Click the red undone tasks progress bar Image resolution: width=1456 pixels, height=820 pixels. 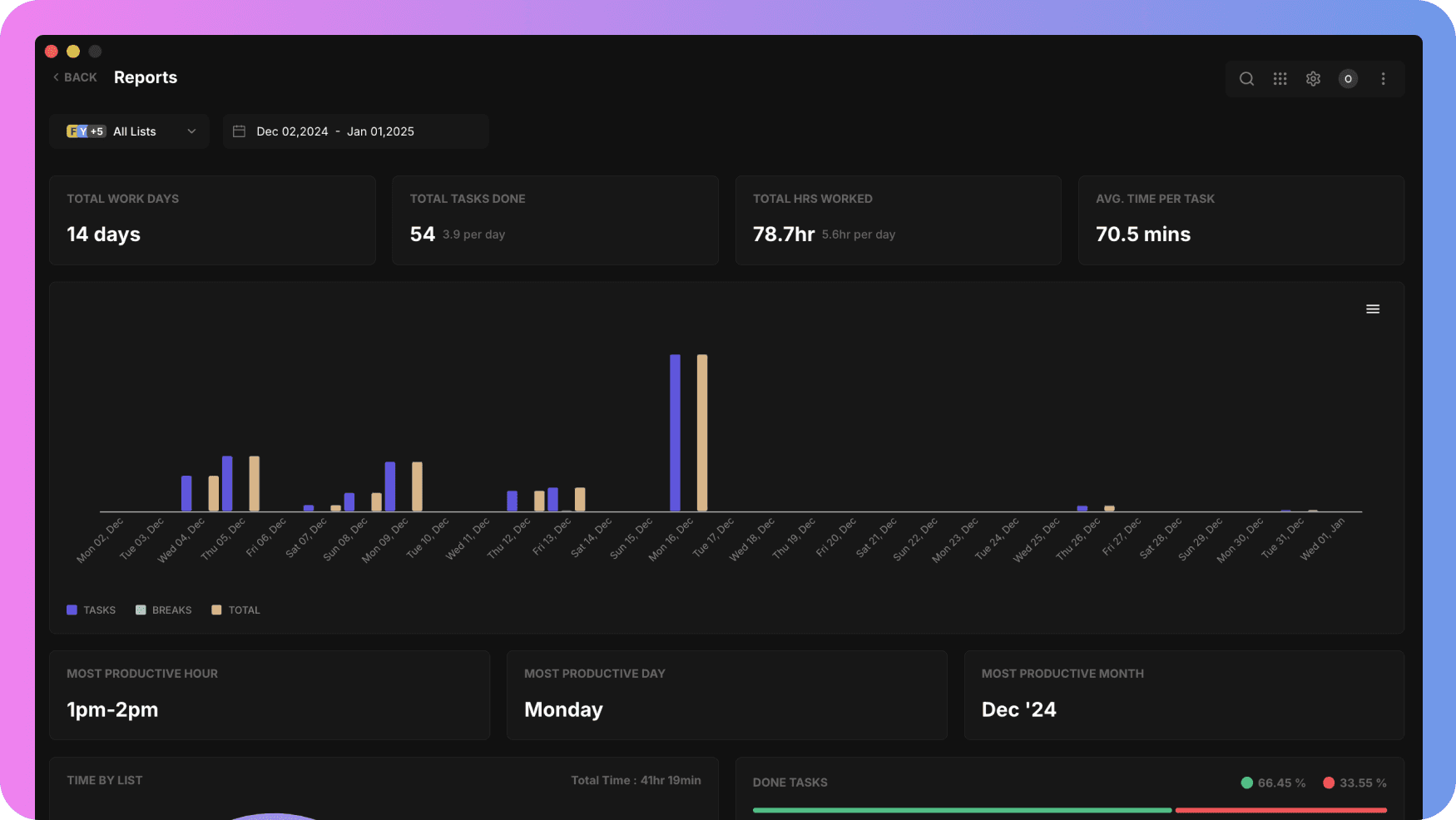1281,810
